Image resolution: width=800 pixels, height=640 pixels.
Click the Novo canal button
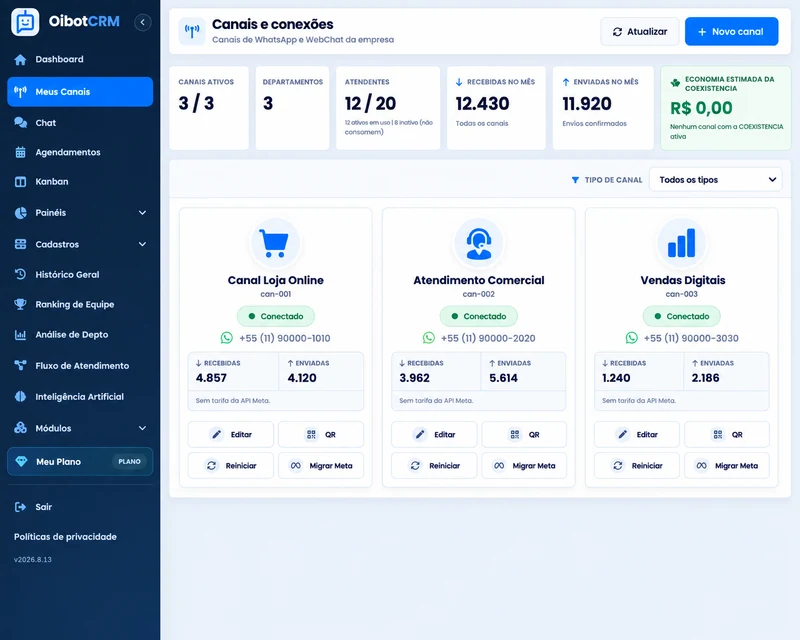(x=732, y=32)
